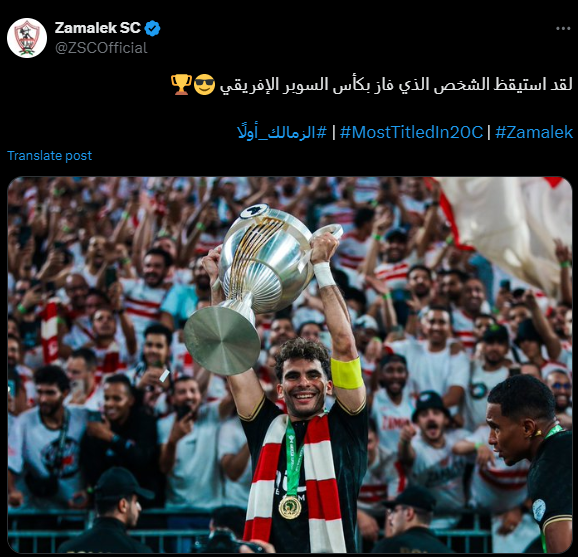Click the Translate post link

[x=49, y=156]
